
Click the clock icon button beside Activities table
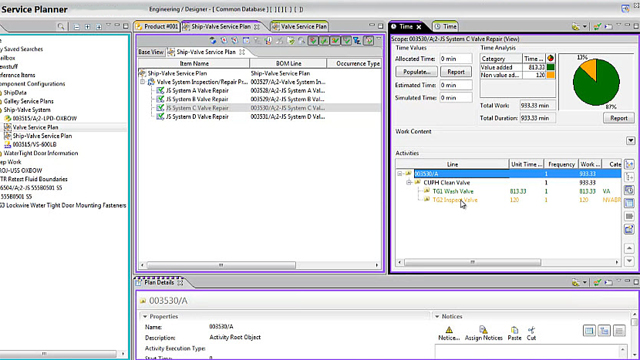pos(629,190)
